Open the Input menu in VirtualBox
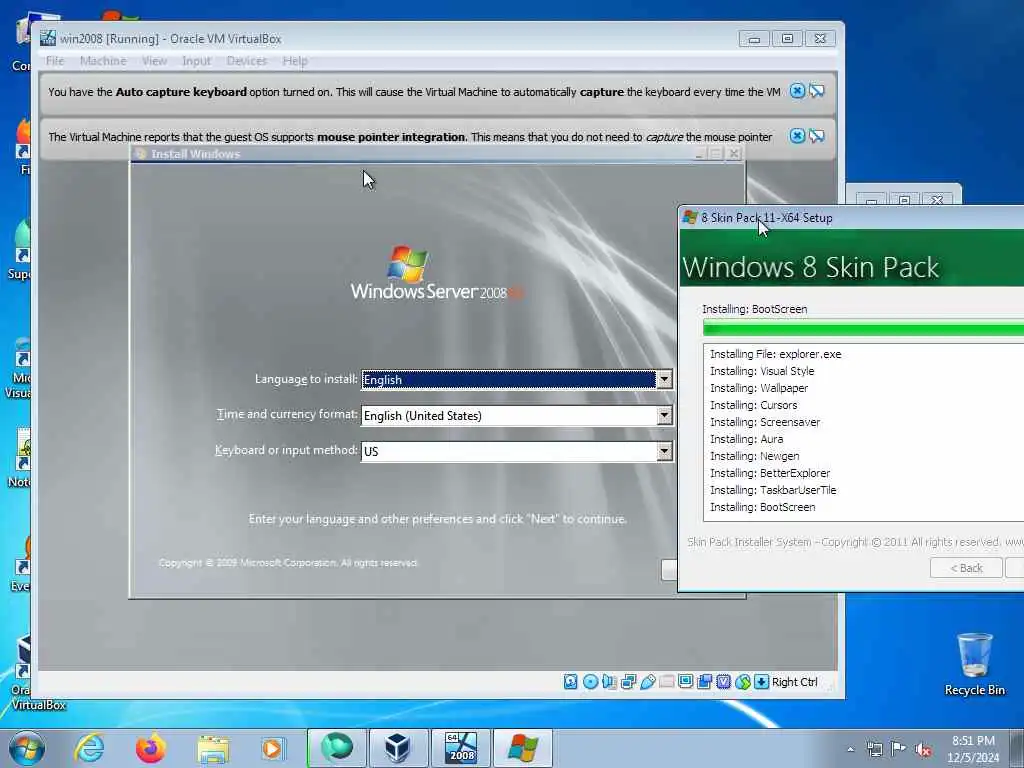This screenshot has width=1024, height=768. [x=197, y=61]
